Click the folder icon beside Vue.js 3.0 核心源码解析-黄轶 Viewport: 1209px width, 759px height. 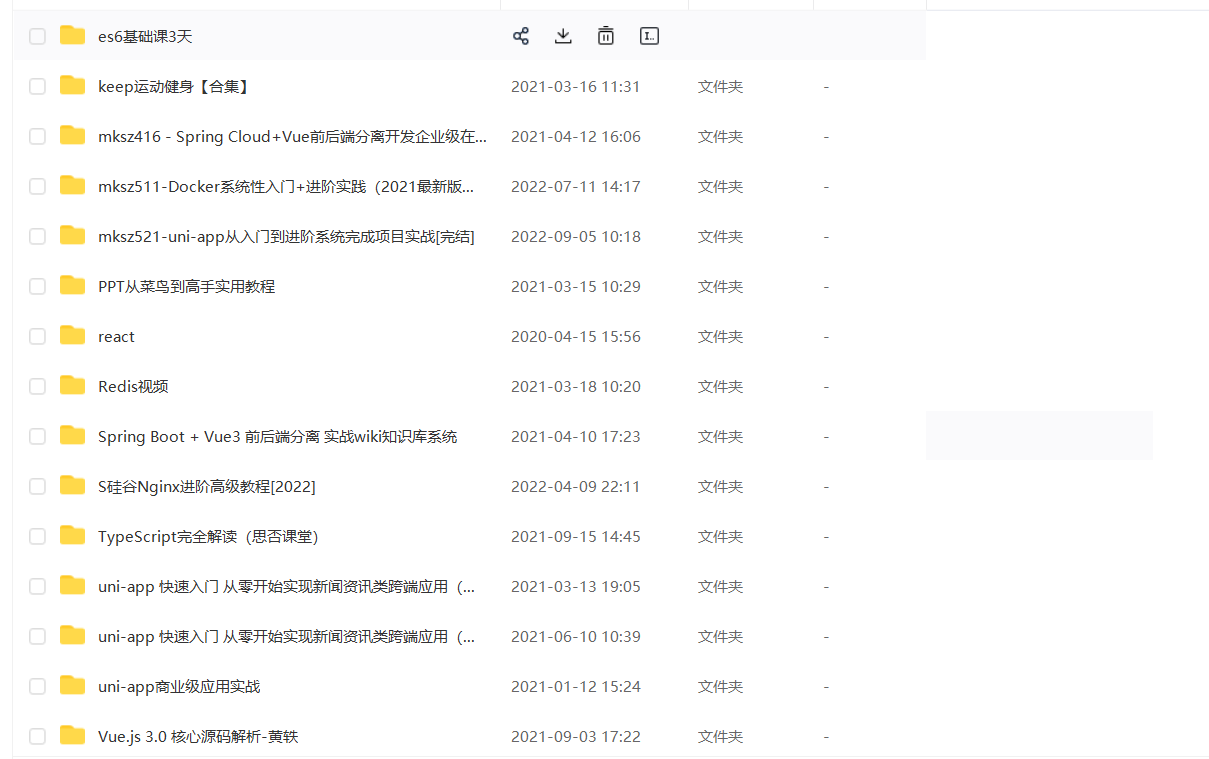[x=72, y=736]
